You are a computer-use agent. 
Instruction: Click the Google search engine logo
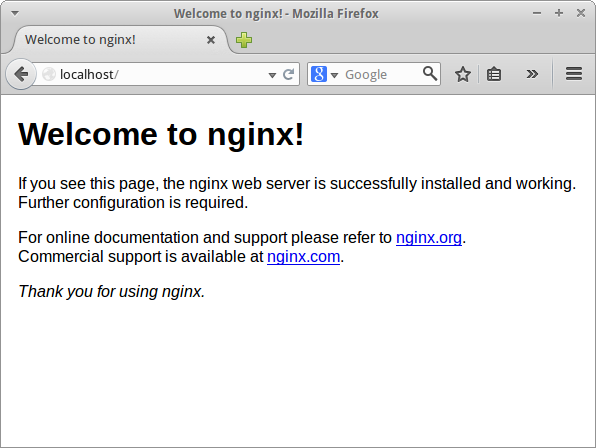(319, 74)
